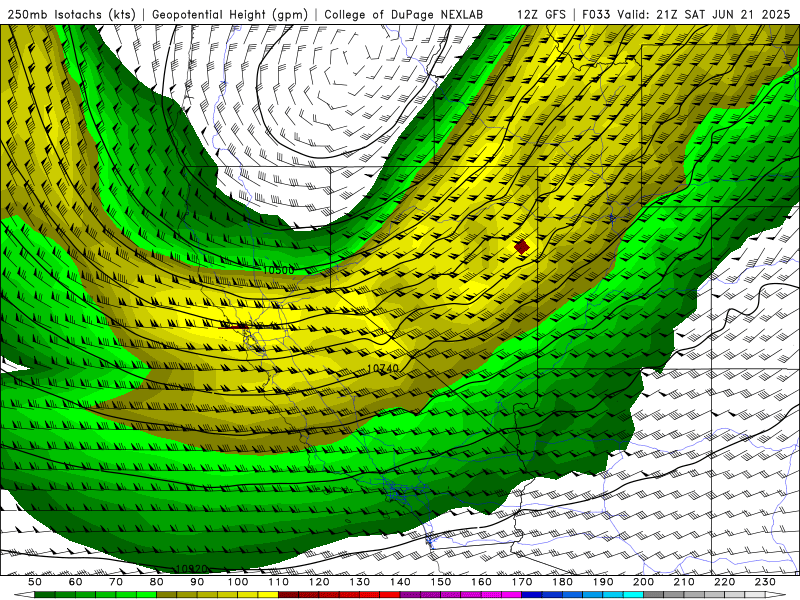Click the 150 value on the color scale

[x=441, y=582]
